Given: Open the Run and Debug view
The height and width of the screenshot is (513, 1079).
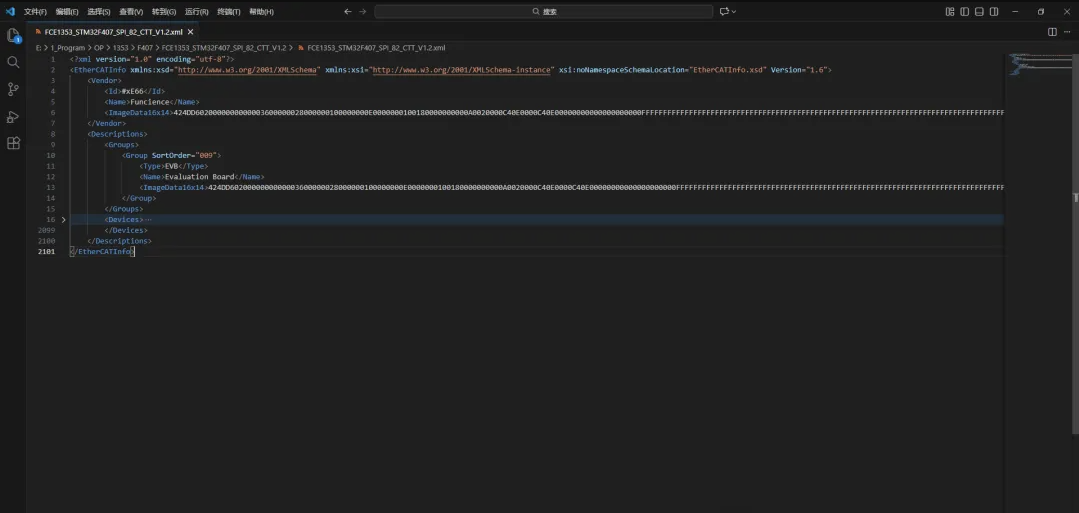Looking at the screenshot, I should (13, 116).
